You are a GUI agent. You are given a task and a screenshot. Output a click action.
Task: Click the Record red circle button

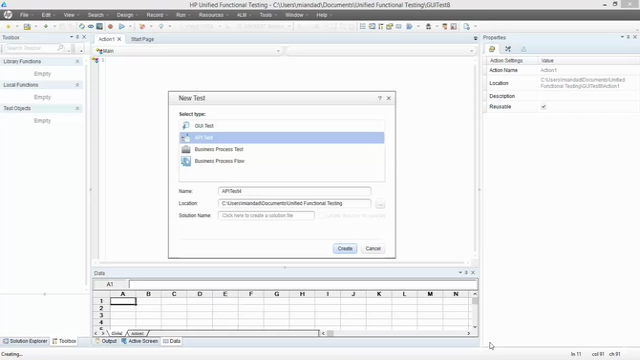(x=110, y=27)
